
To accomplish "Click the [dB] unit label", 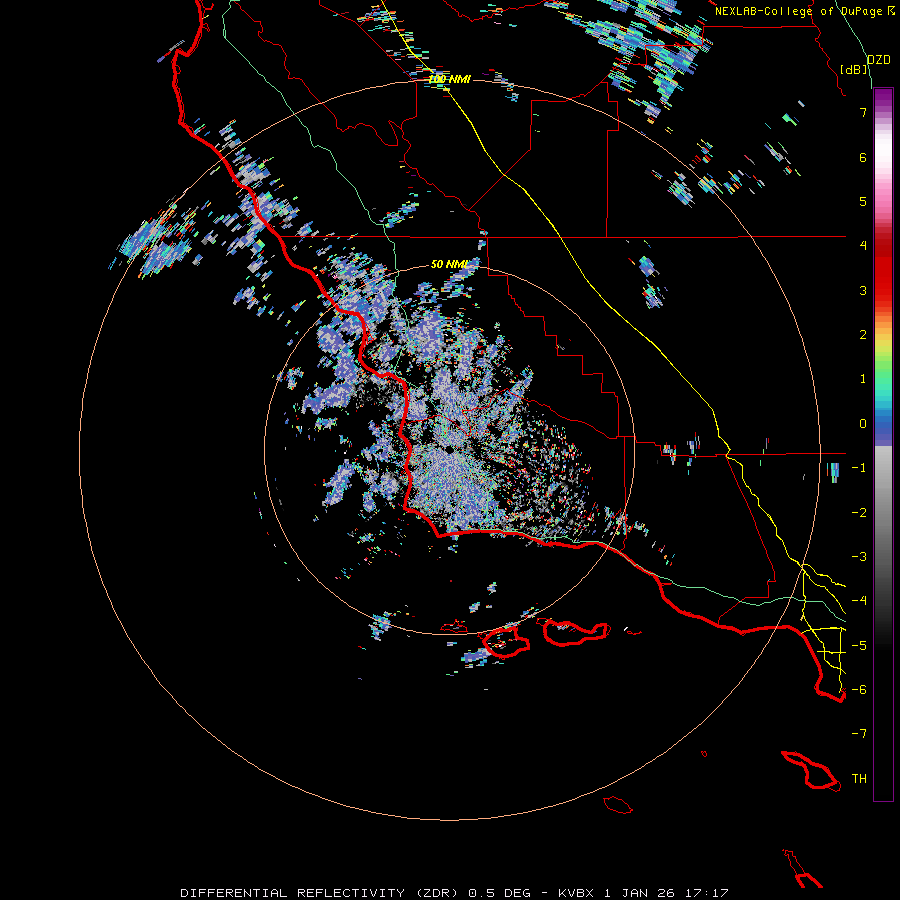I will [854, 69].
